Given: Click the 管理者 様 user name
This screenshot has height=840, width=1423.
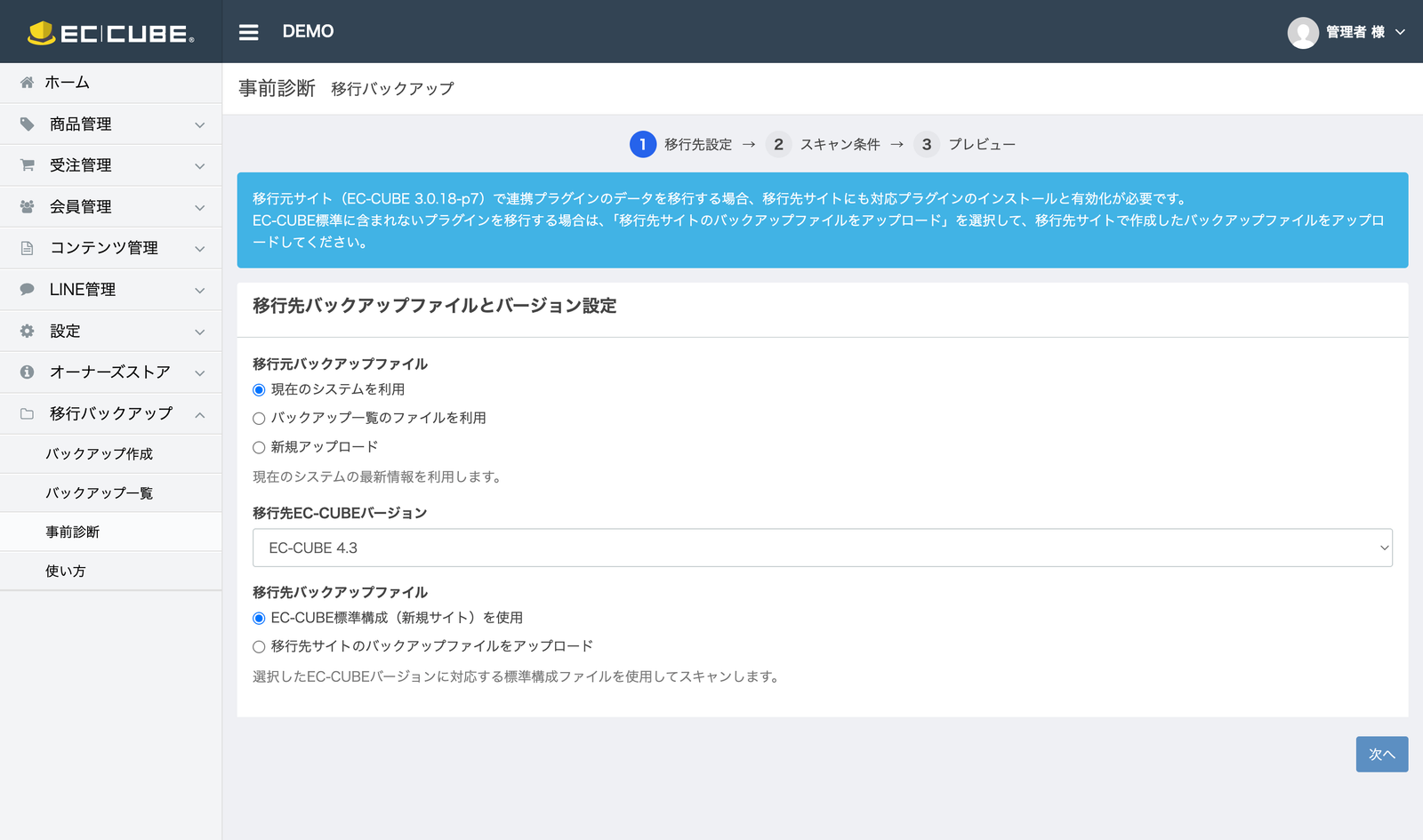Looking at the screenshot, I should click(1355, 32).
